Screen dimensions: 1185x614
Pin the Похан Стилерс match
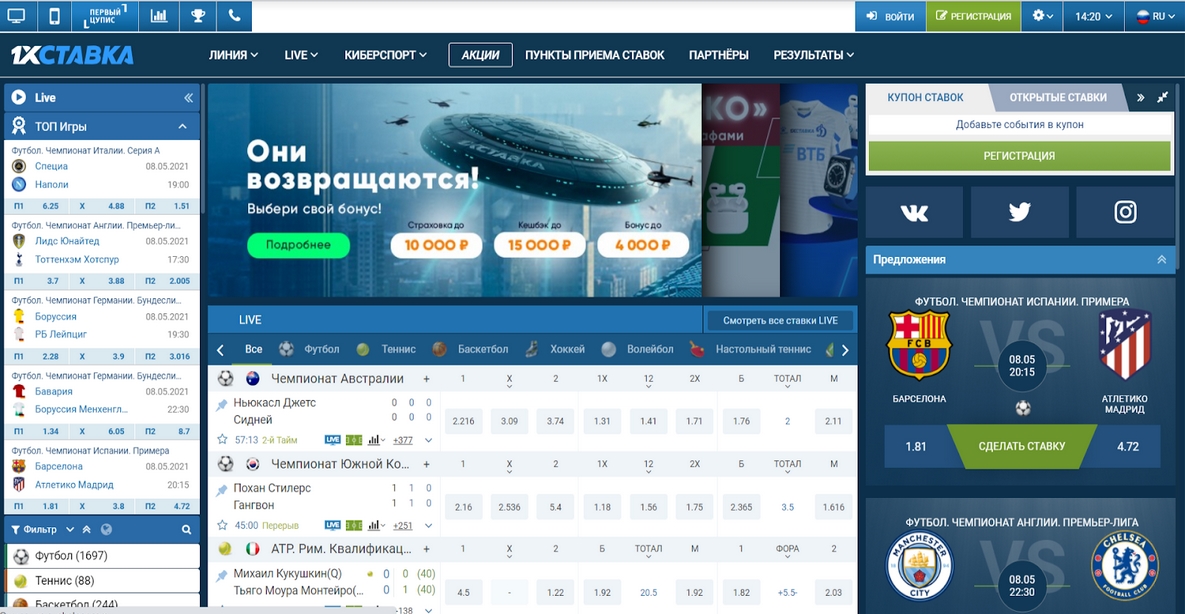(x=221, y=491)
